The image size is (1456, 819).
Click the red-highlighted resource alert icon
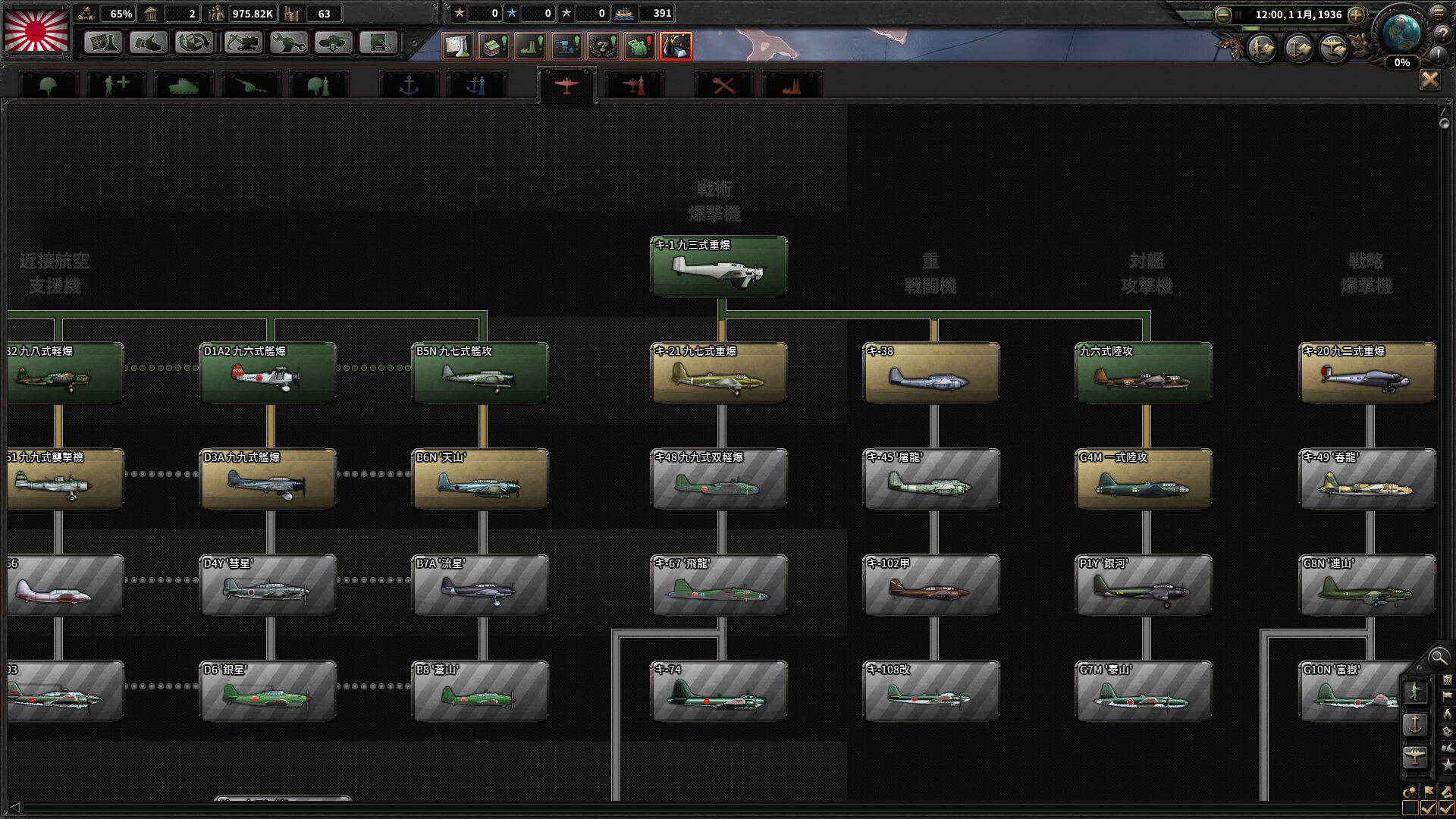point(676,46)
